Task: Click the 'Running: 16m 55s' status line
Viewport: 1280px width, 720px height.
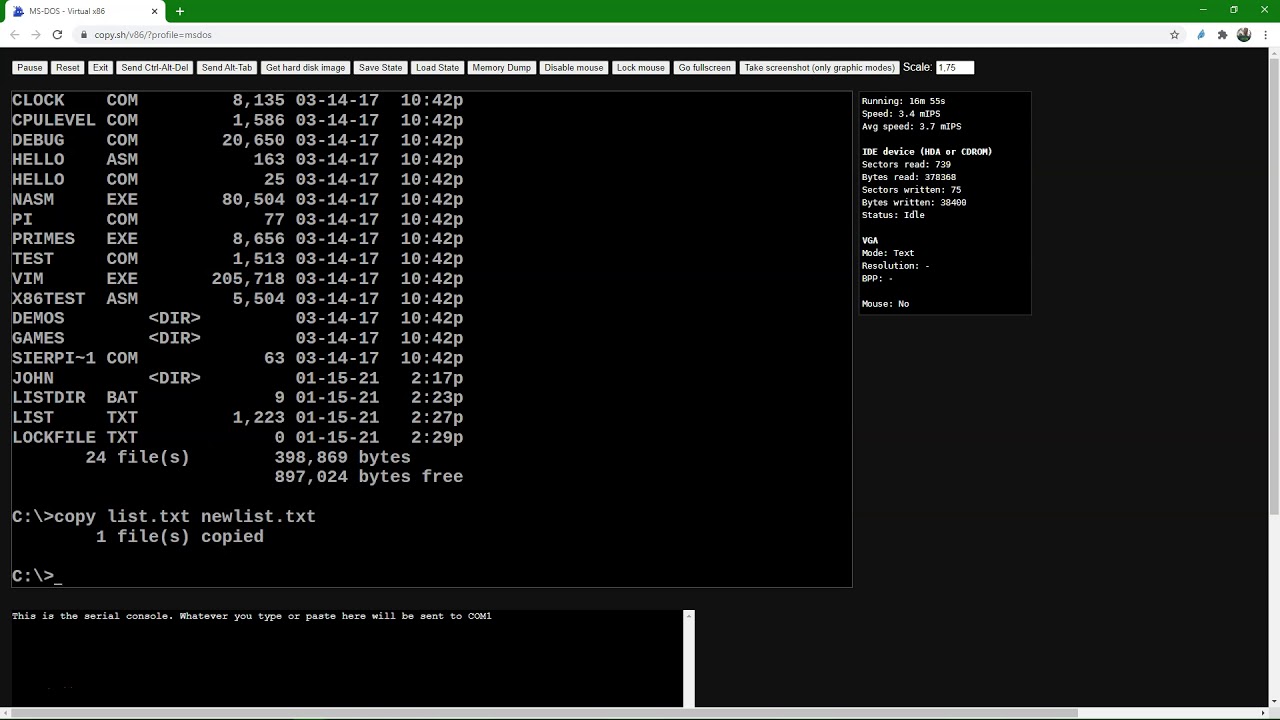Action: click(903, 101)
